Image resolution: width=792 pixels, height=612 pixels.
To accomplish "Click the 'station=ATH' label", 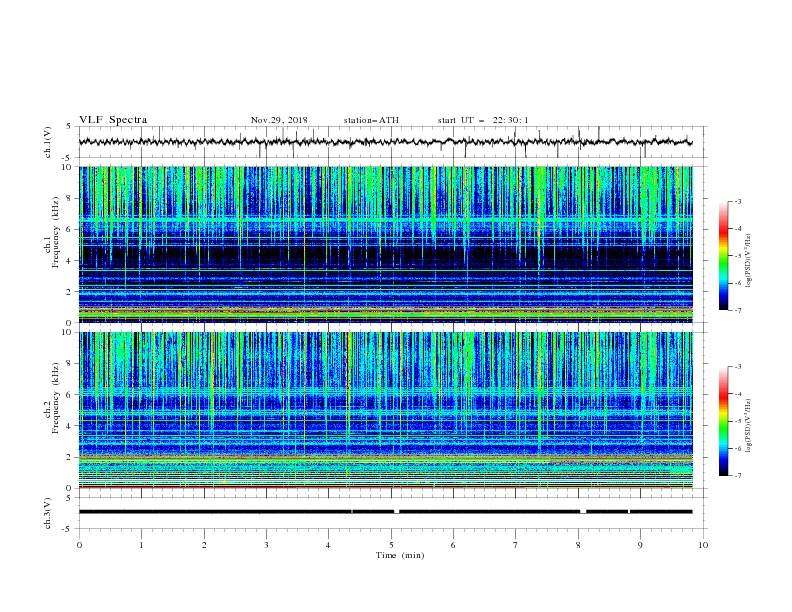I will [x=371, y=120].
